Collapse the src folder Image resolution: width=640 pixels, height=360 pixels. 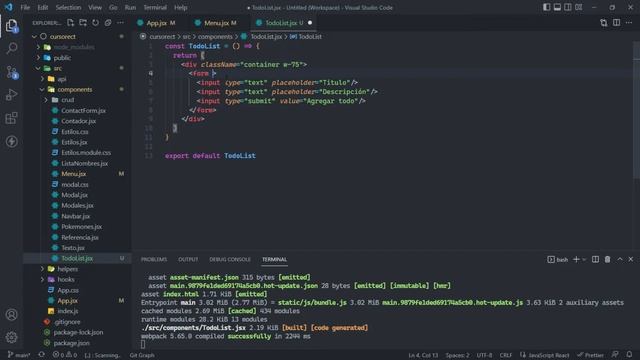(38, 68)
